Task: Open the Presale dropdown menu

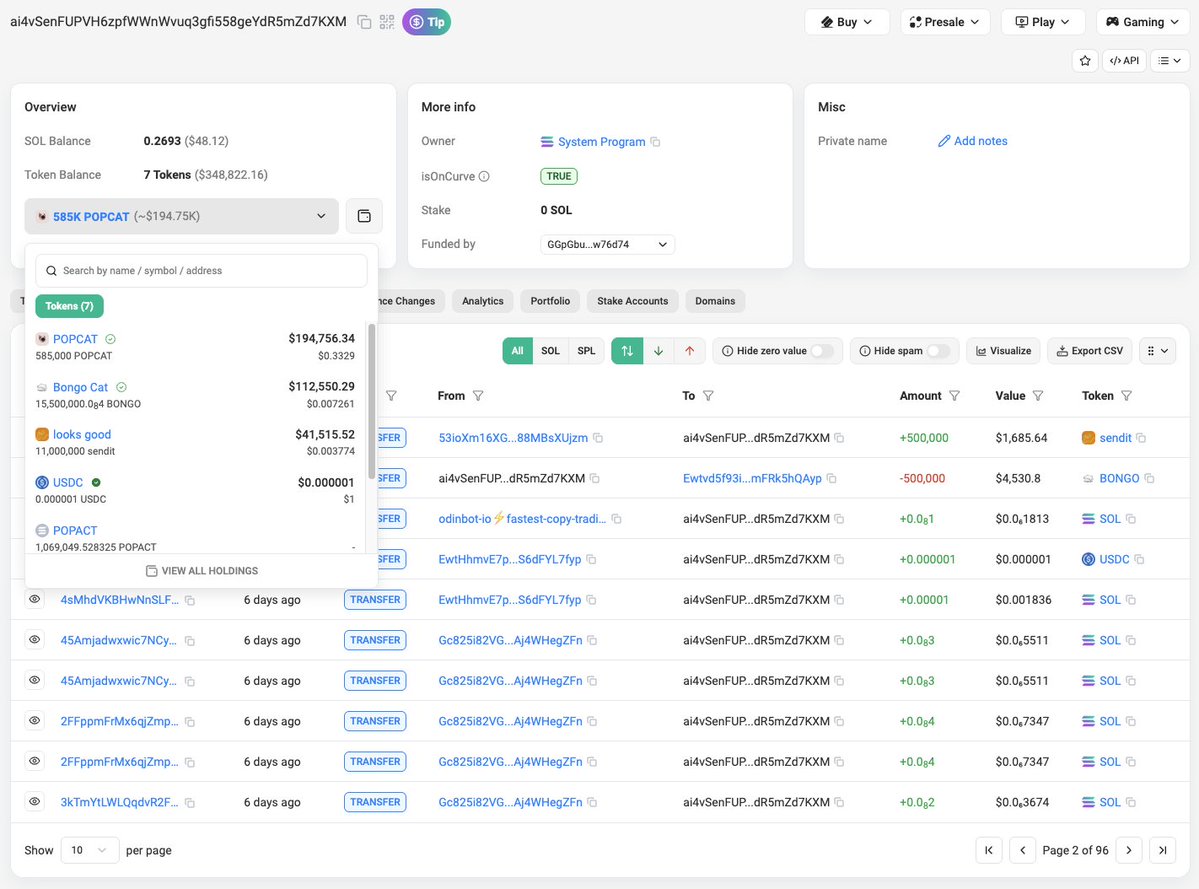Action: pos(944,22)
